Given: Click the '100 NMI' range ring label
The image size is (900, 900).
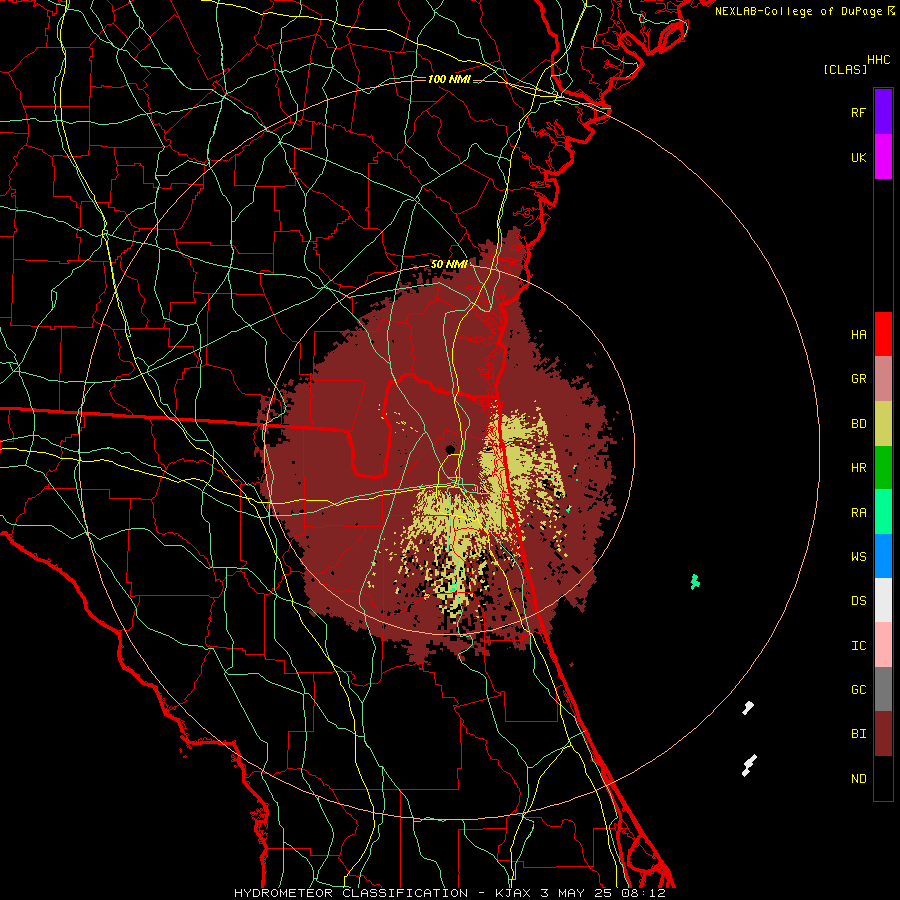Looking at the screenshot, I should tap(449, 79).
